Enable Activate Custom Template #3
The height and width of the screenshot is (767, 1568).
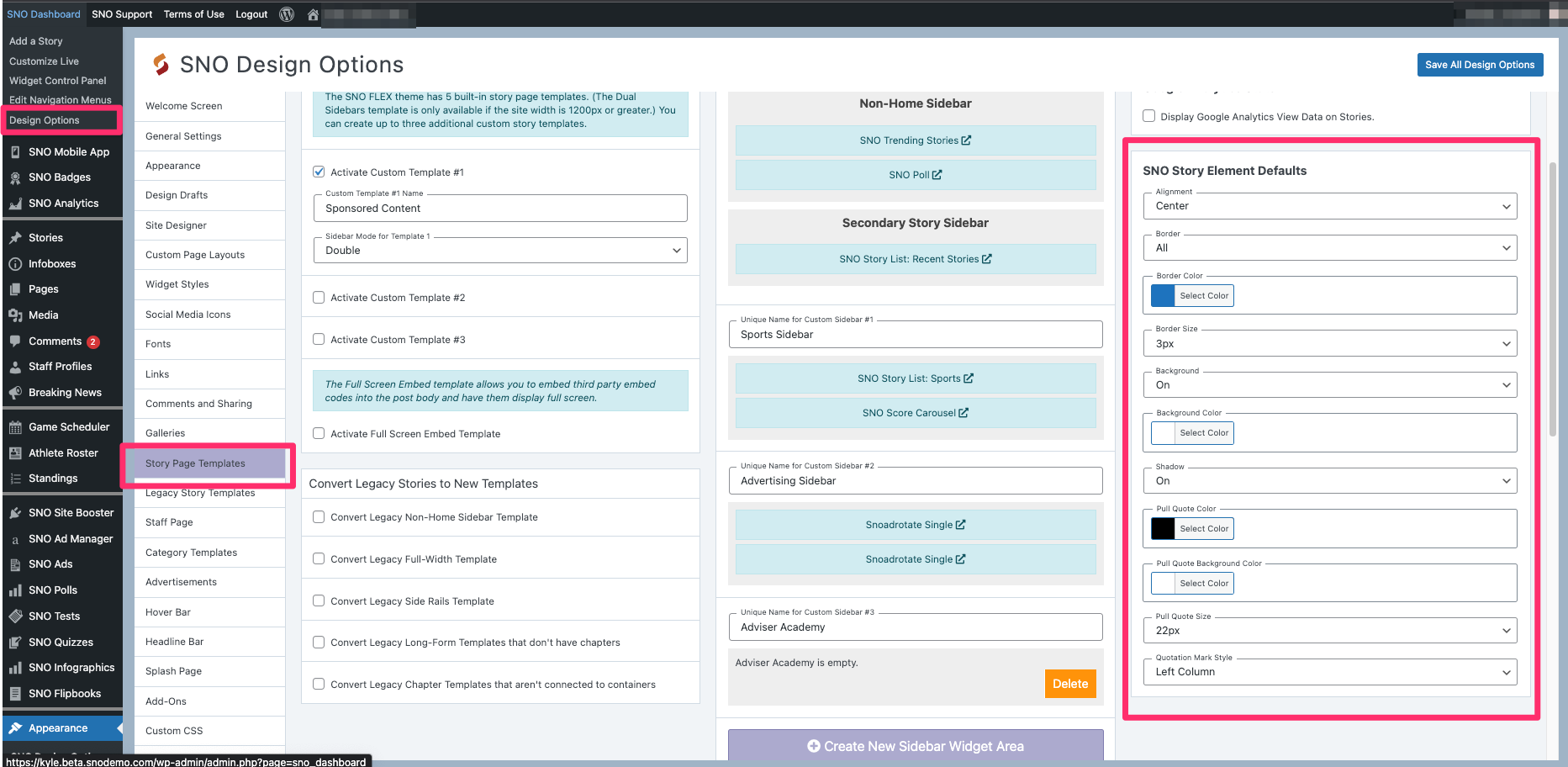319,339
